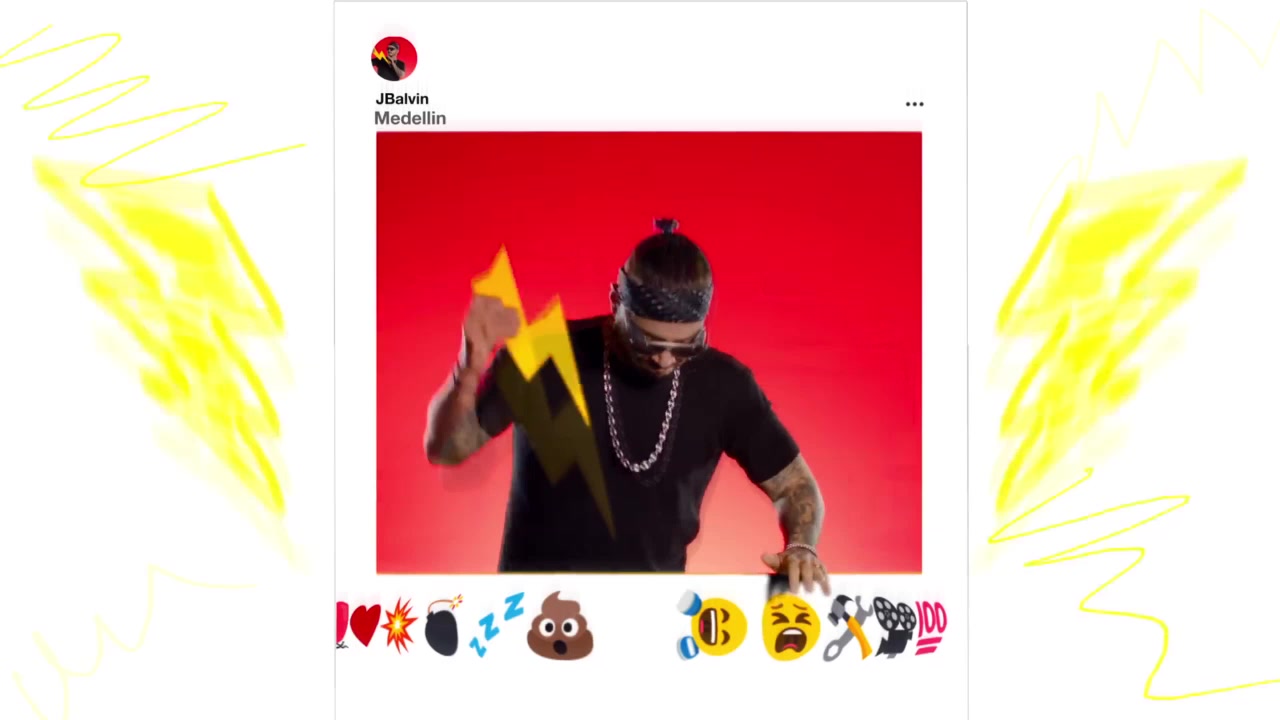The height and width of the screenshot is (720, 1280).
Task: Click the JBalvin username
Action: click(402, 99)
